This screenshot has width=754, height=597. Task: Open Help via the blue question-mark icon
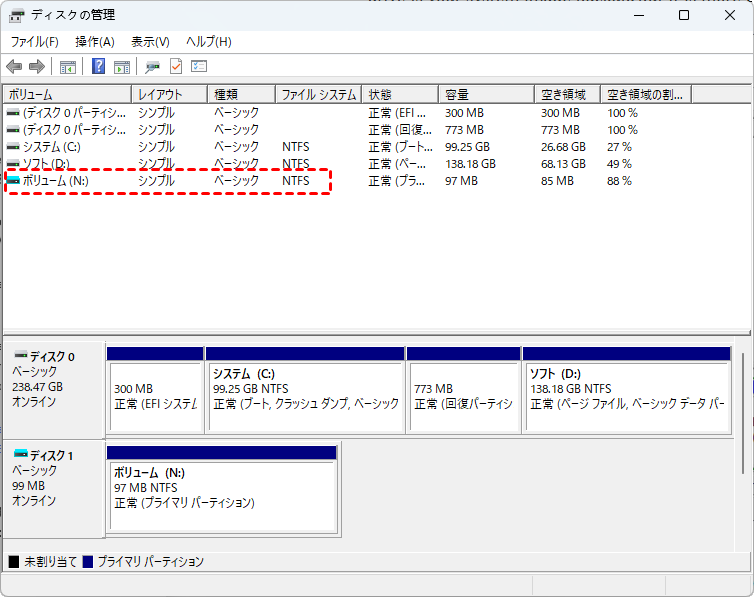tap(99, 67)
